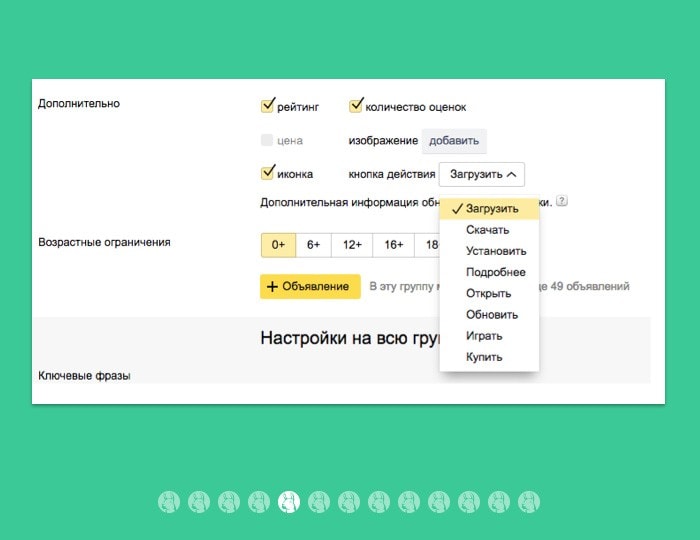Go to the fourth slide dot icon

pyautogui.click(x=259, y=502)
